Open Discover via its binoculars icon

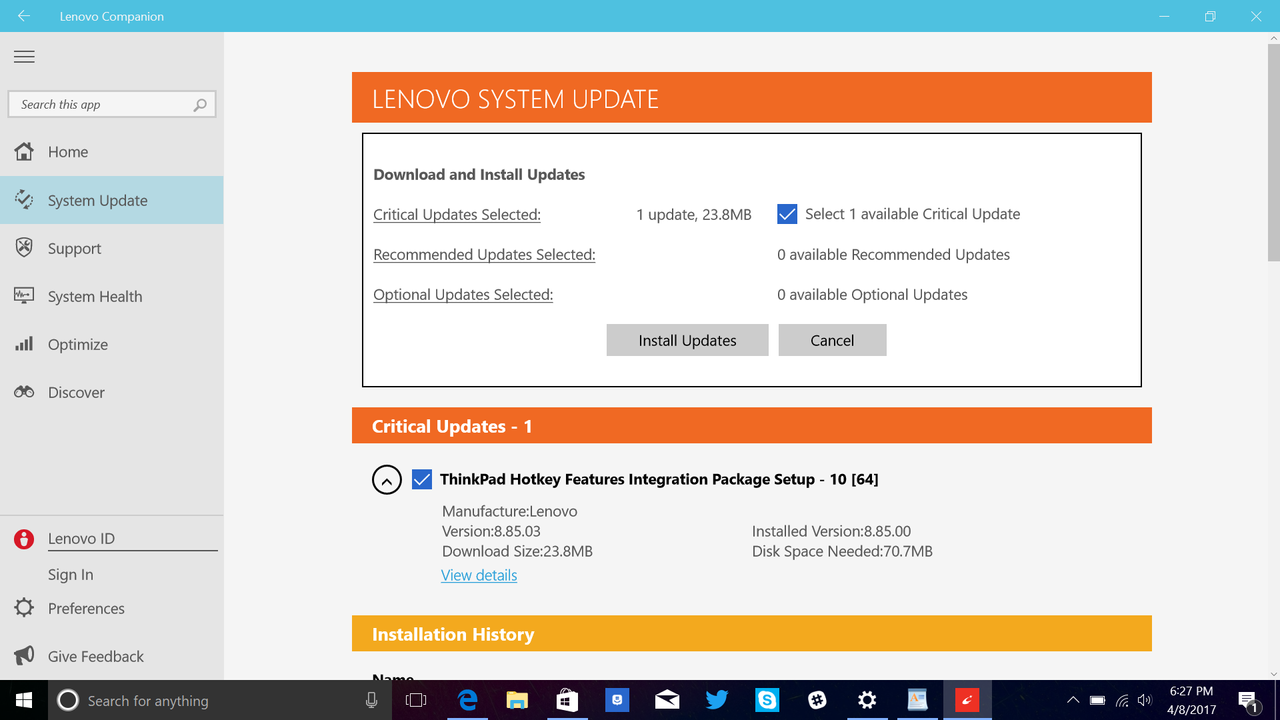[x=24, y=392]
